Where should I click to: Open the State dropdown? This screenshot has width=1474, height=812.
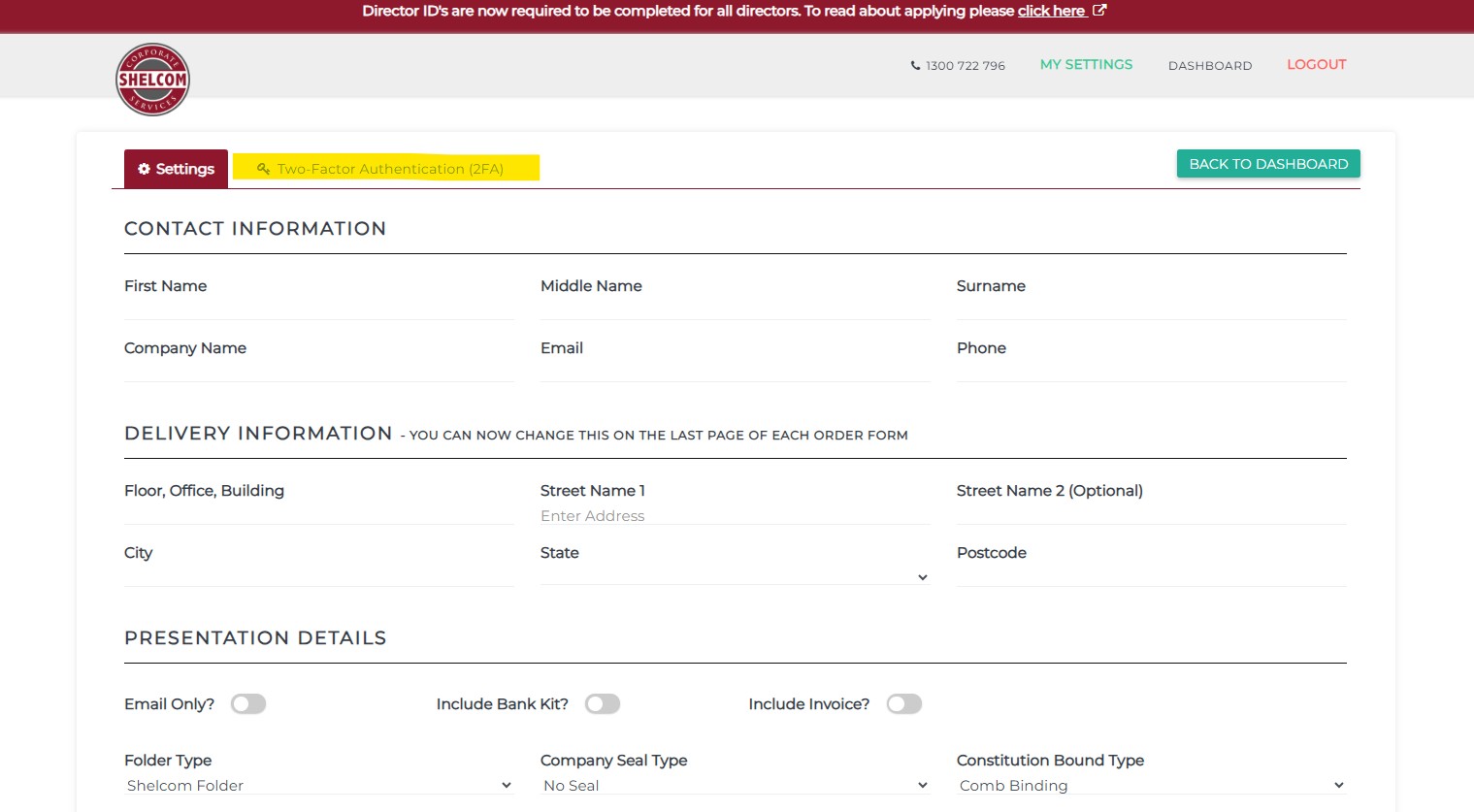point(735,576)
